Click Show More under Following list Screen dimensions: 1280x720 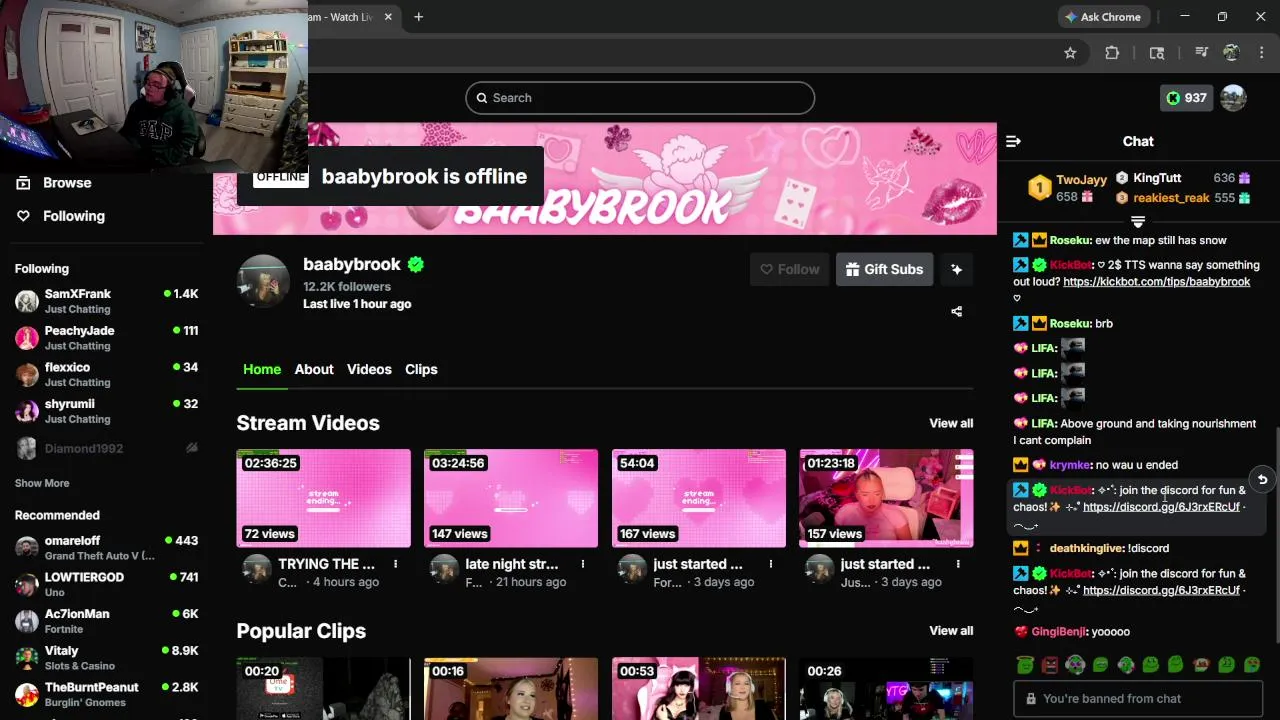coord(42,483)
